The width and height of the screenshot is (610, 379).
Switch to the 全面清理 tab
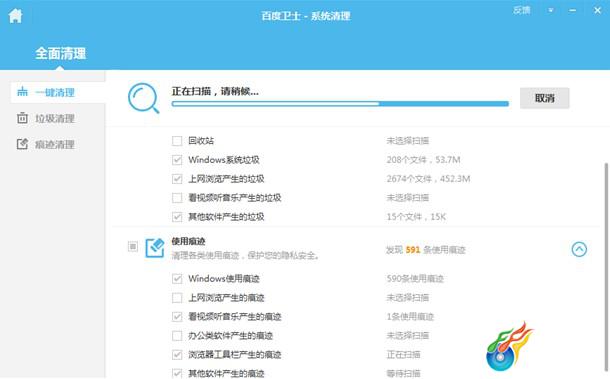pos(60,53)
